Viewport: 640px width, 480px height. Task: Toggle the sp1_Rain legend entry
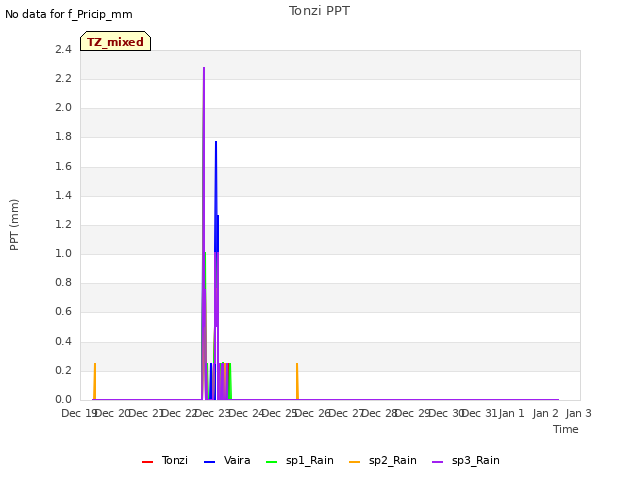[x=300, y=460]
